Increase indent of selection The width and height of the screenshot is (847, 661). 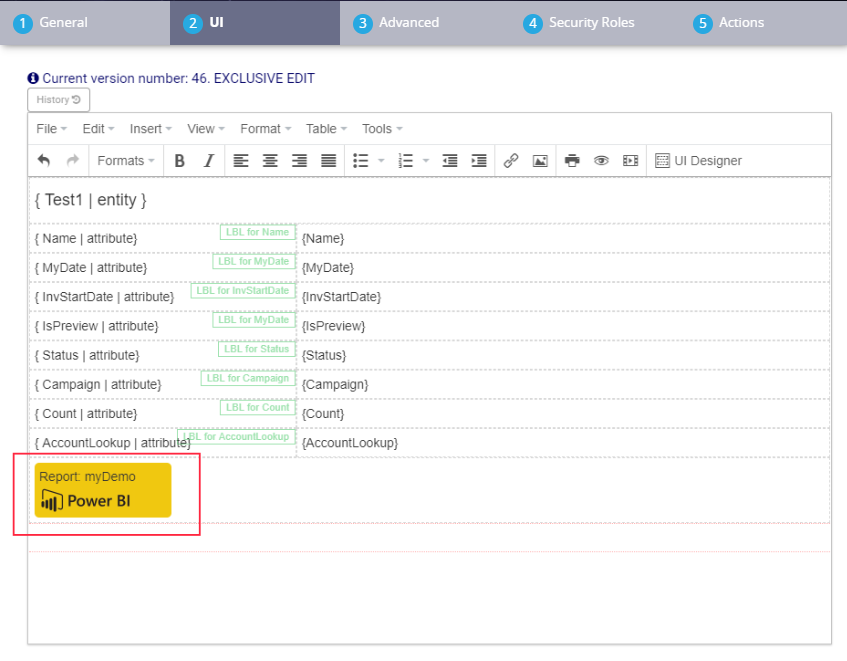click(479, 161)
